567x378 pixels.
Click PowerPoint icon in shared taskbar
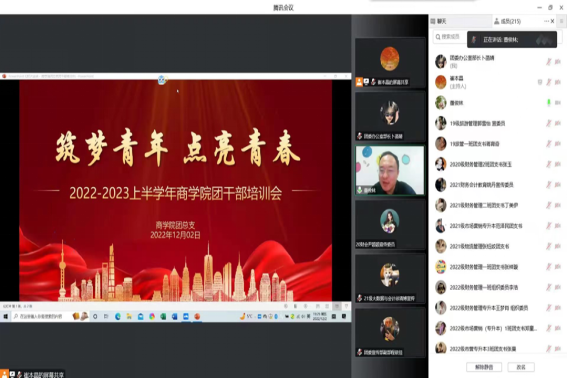(197, 317)
